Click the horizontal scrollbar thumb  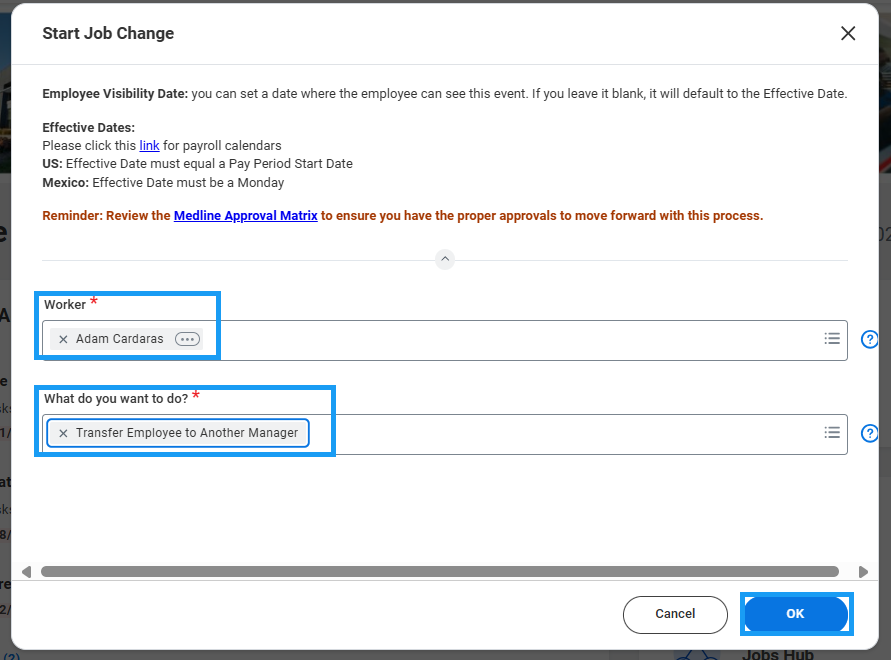coord(440,572)
